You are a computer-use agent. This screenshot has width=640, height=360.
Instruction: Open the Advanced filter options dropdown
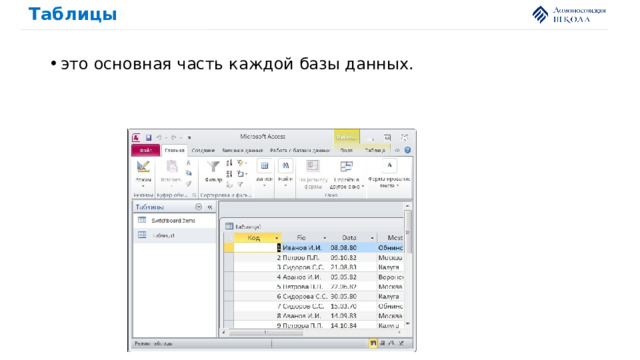242,174
